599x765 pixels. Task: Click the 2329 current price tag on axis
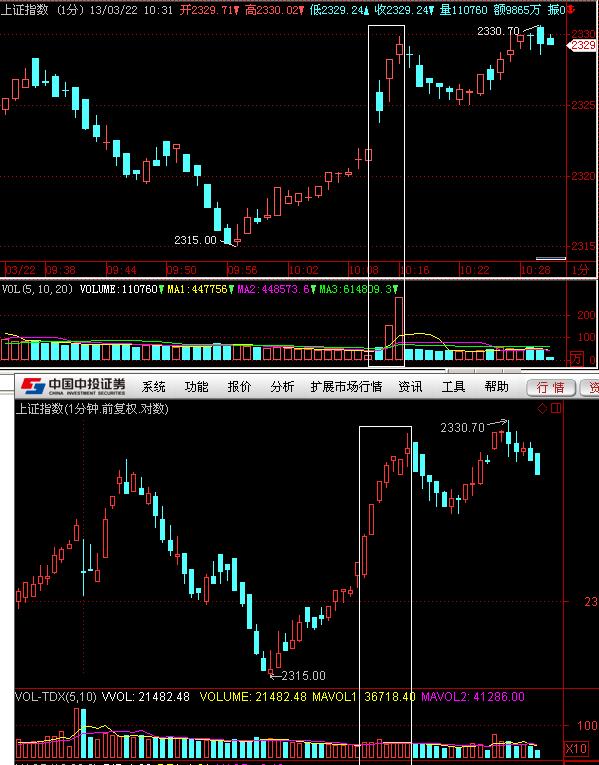[x=582, y=45]
